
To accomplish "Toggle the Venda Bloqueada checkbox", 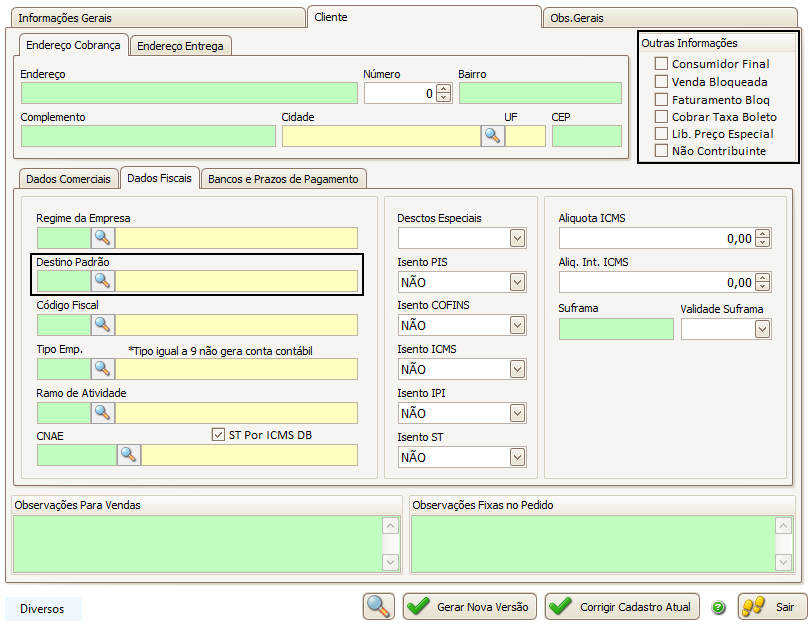I will 661,81.
